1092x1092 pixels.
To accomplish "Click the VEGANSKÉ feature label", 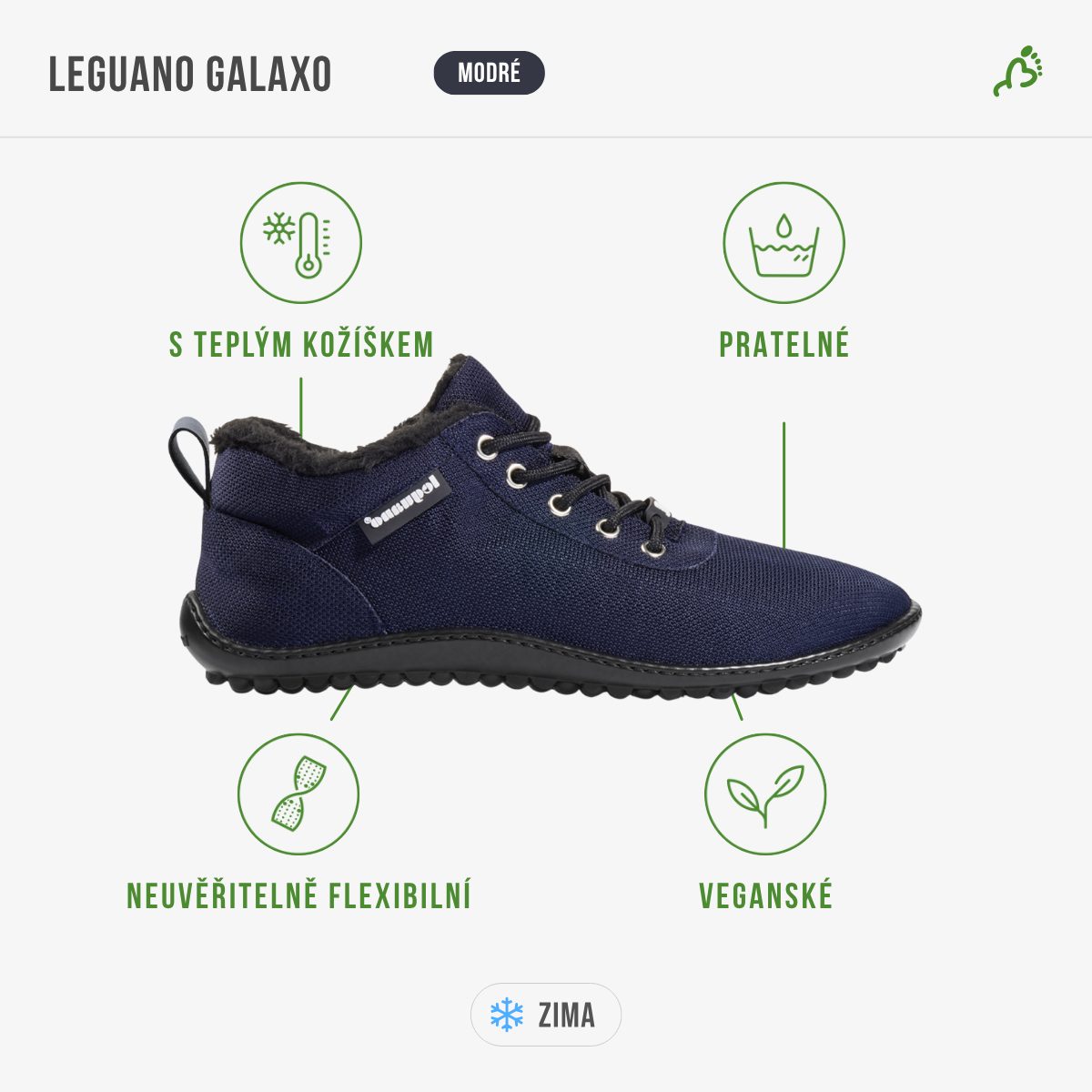I will coord(766,895).
